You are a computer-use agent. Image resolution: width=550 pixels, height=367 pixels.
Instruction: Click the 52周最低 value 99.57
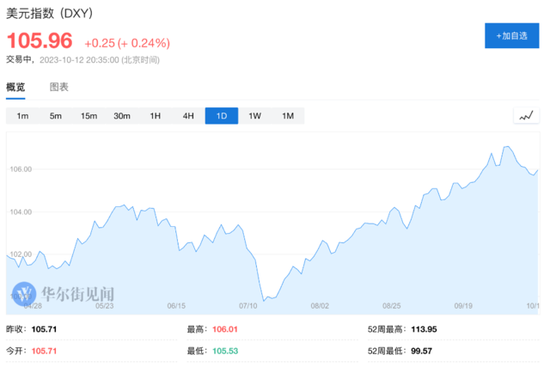pos(422,351)
